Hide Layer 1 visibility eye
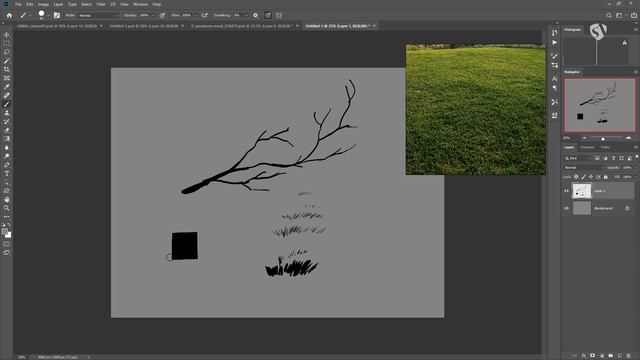The width and height of the screenshot is (640, 360). click(566, 191)
